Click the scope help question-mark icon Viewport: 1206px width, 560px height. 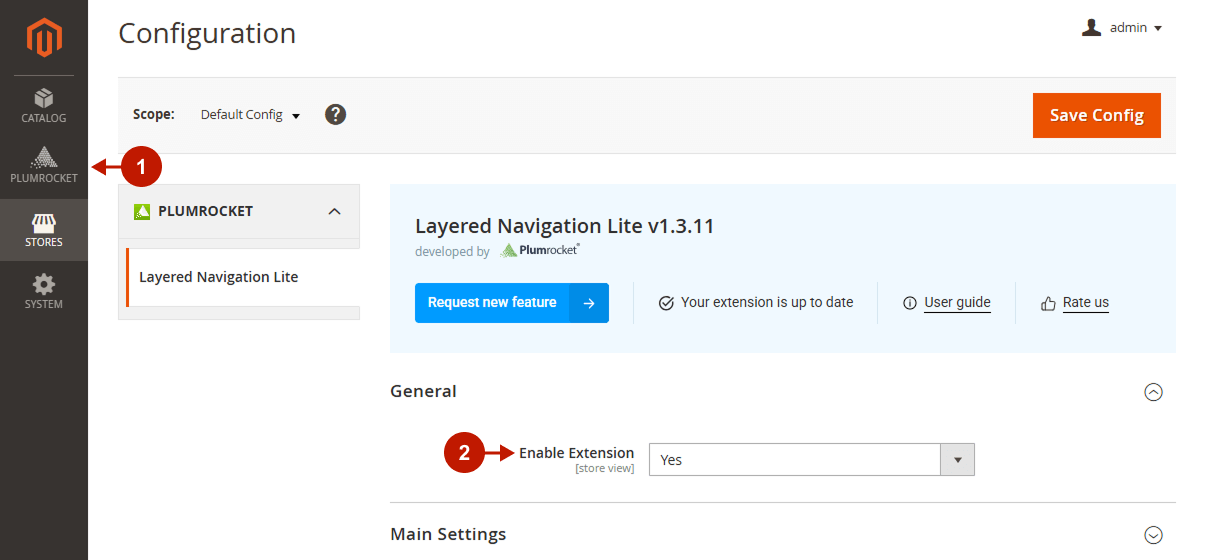[x=336, y=114]
